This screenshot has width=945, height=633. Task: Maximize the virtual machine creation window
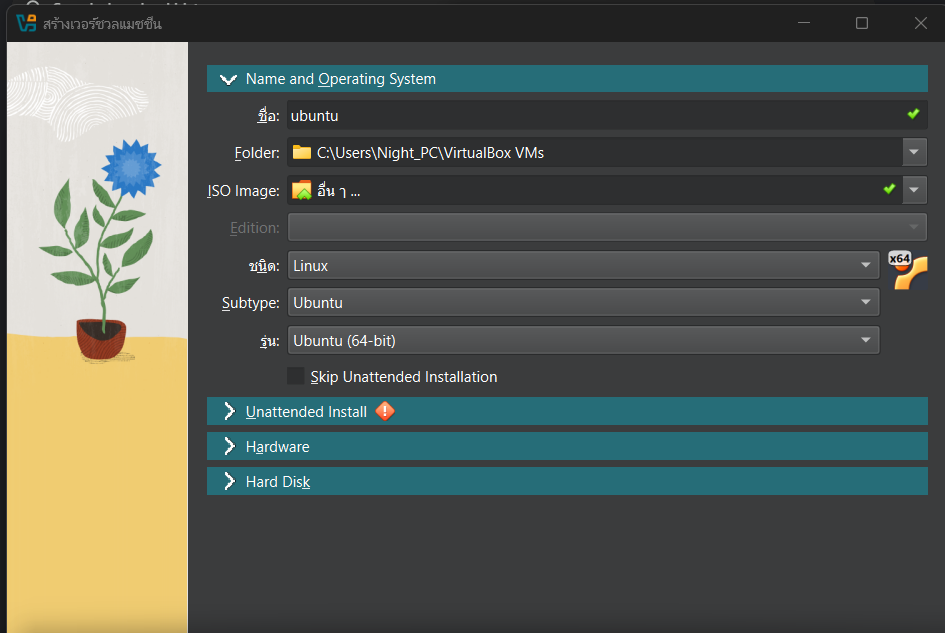862,23
